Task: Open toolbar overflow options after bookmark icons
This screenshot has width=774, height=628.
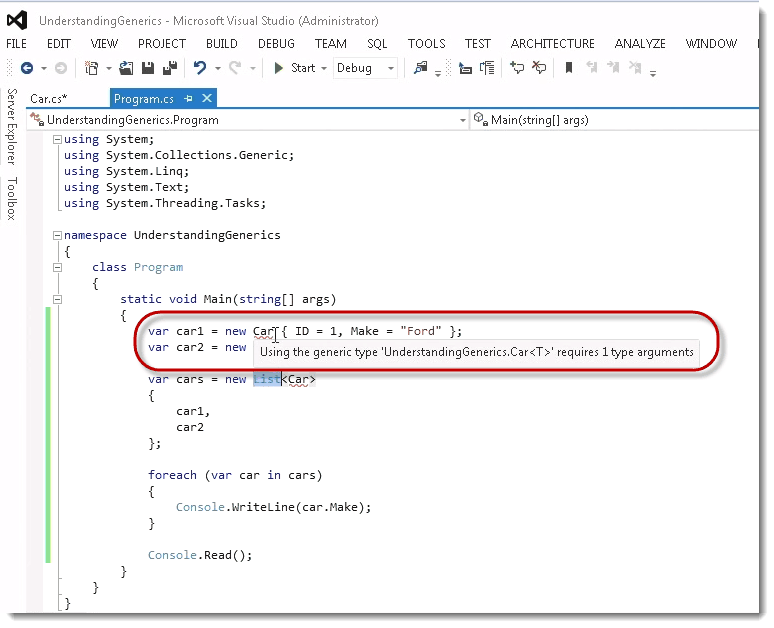Action: [653, 74]
